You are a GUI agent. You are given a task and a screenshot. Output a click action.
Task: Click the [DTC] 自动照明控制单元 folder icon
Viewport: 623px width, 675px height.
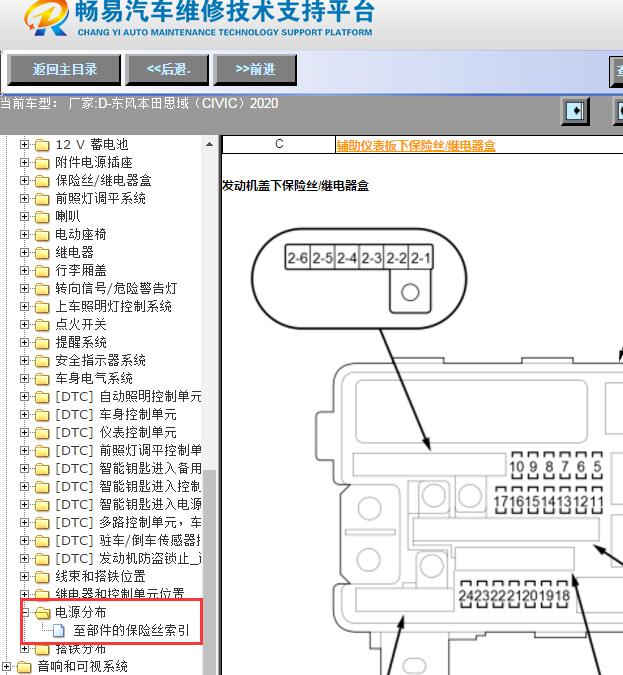point(42,397)
